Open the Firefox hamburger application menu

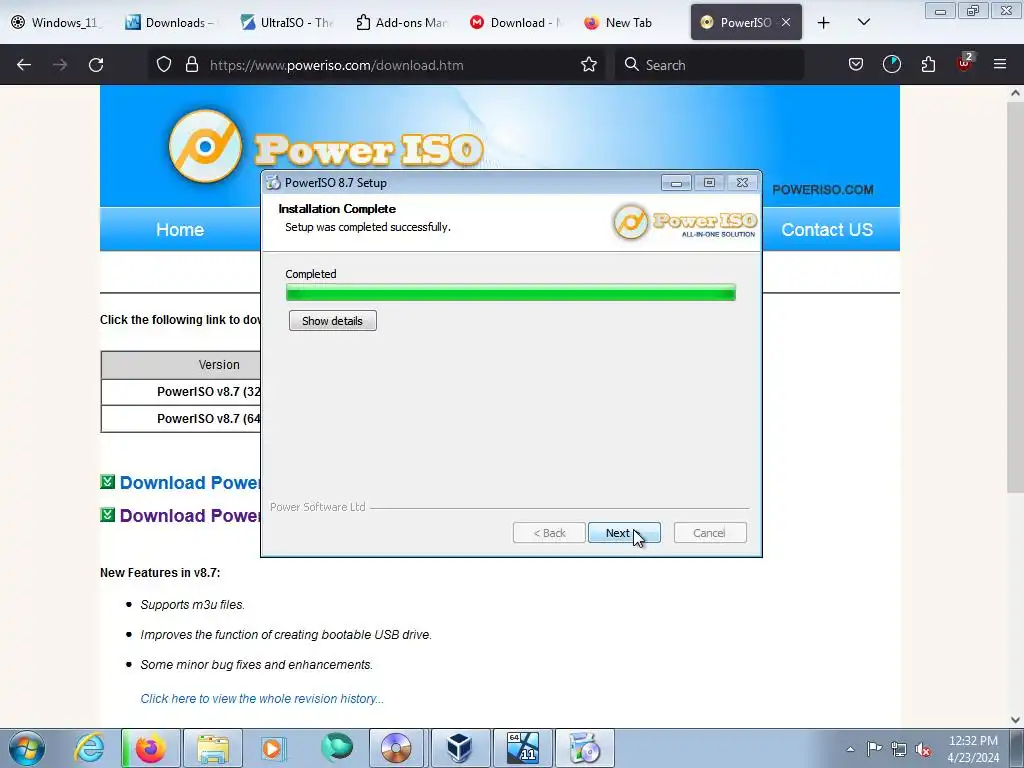1000,65
